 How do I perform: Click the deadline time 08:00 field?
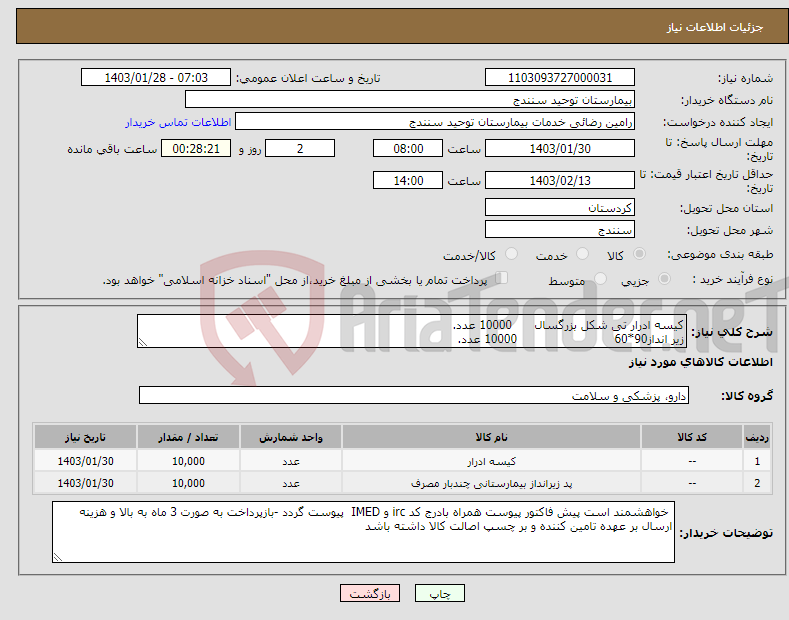pyautogui.click(x=408, y=148)
